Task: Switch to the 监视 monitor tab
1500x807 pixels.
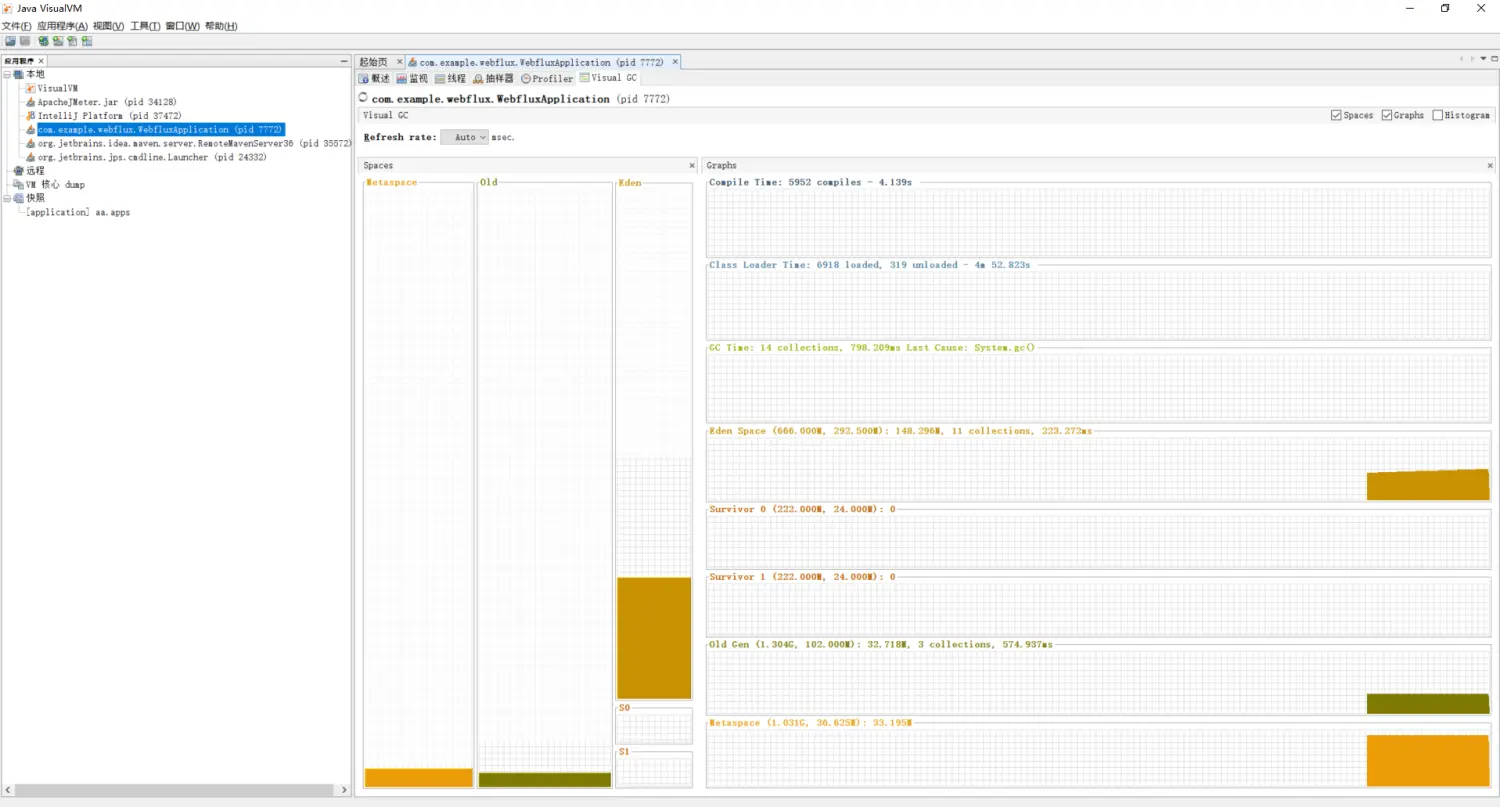Action: coord(412,78)
